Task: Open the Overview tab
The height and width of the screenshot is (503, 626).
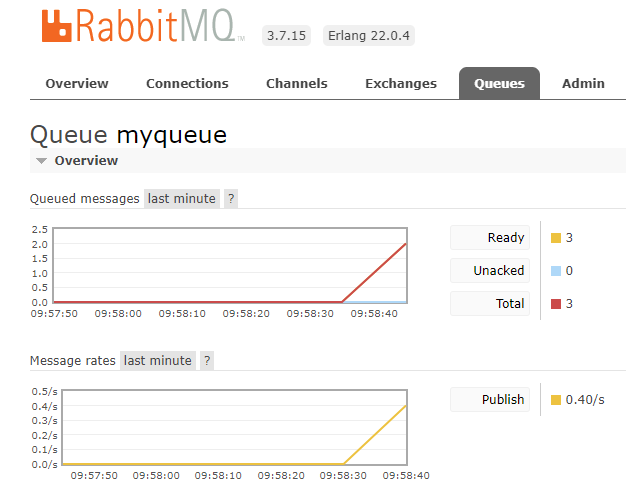Action: coord(77,83)
